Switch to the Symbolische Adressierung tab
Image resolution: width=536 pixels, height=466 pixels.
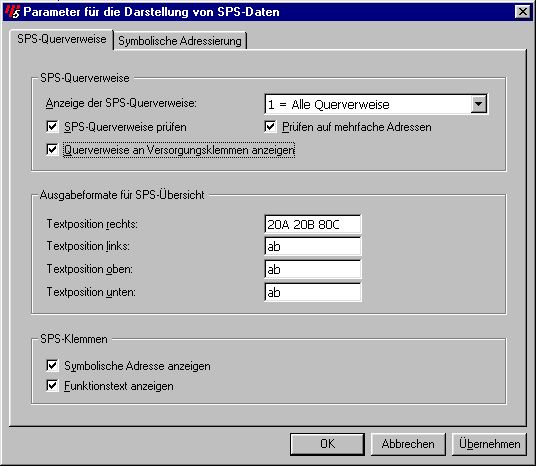180,41
